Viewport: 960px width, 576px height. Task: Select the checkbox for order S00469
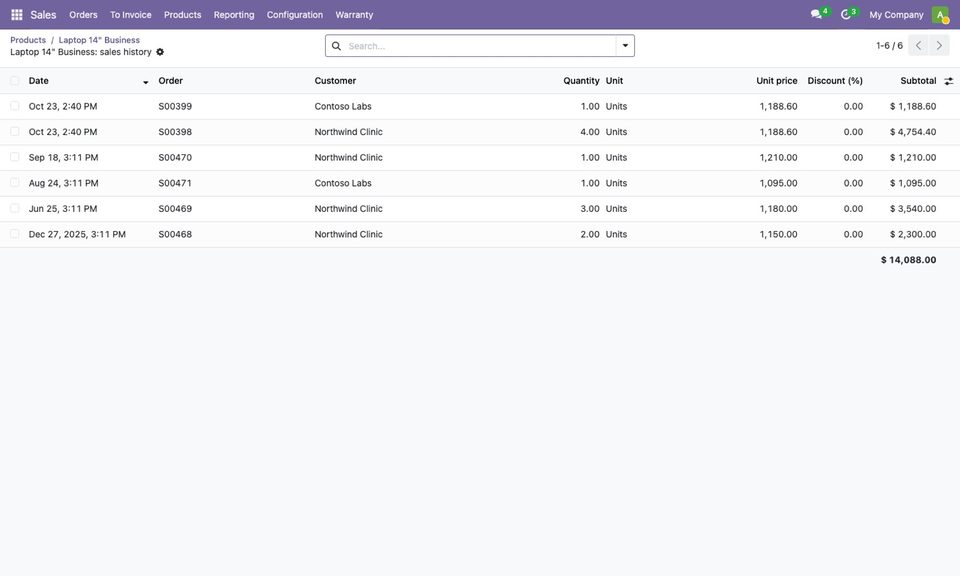(15, 209)
